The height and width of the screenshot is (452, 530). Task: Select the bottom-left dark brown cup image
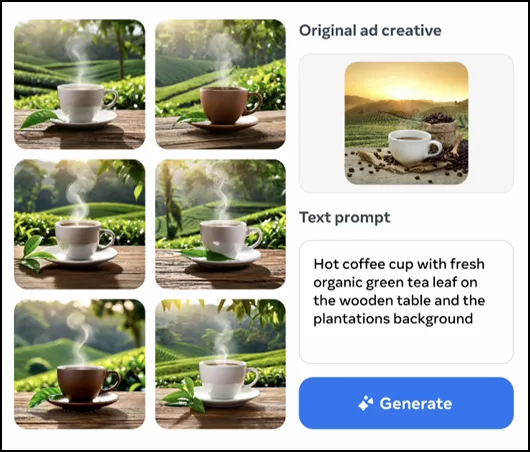80,364
